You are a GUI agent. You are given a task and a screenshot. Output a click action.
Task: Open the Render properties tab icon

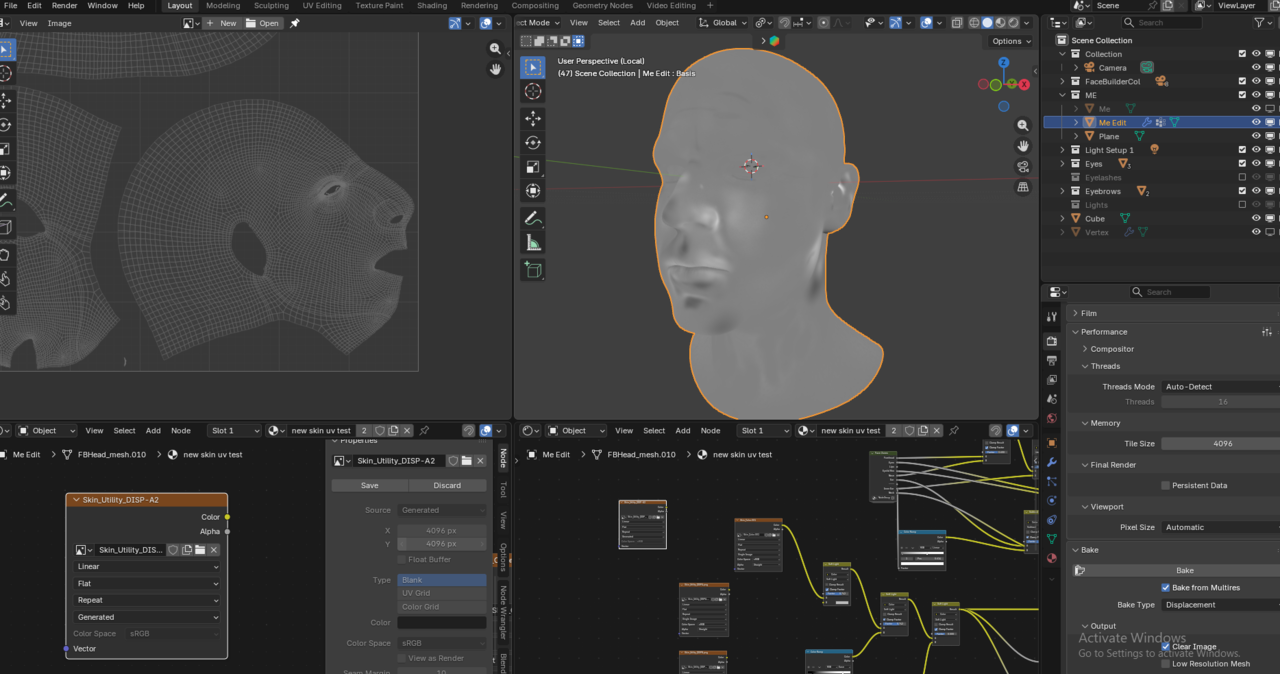point(1052,339)
